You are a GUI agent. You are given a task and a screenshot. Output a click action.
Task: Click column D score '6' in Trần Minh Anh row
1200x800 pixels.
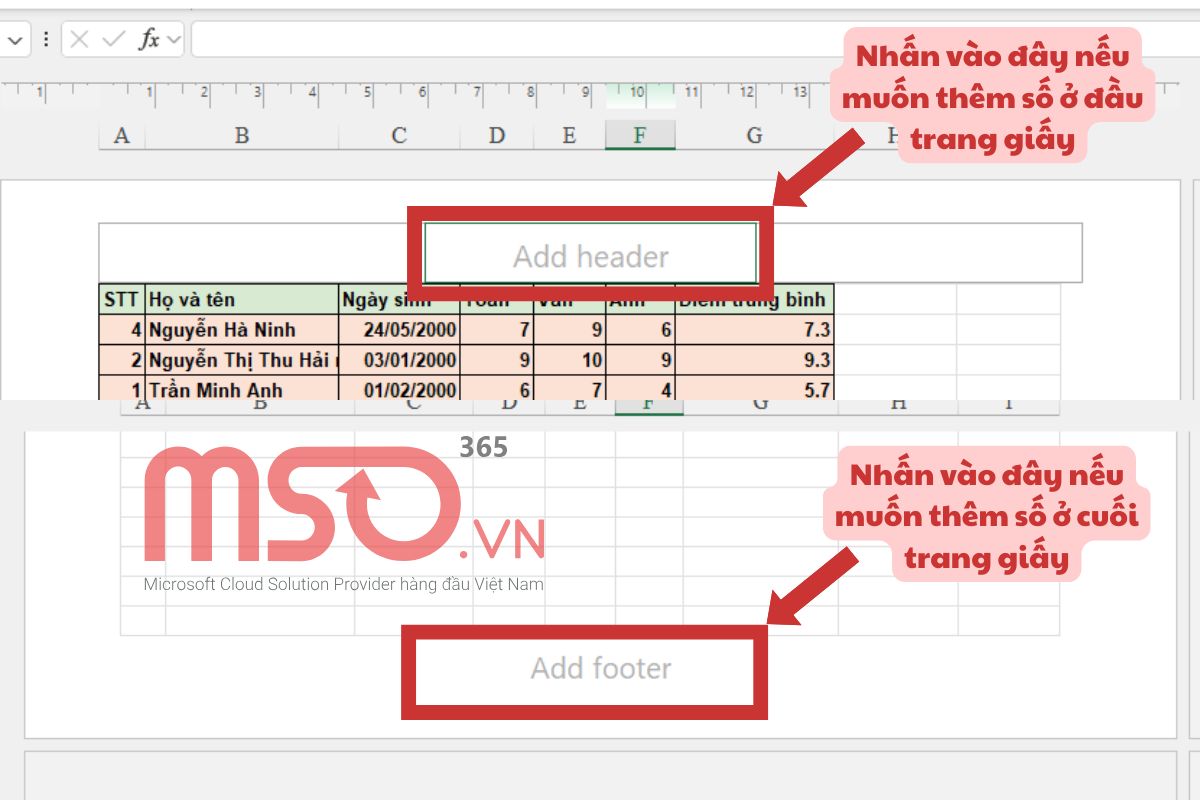(497, 388)
